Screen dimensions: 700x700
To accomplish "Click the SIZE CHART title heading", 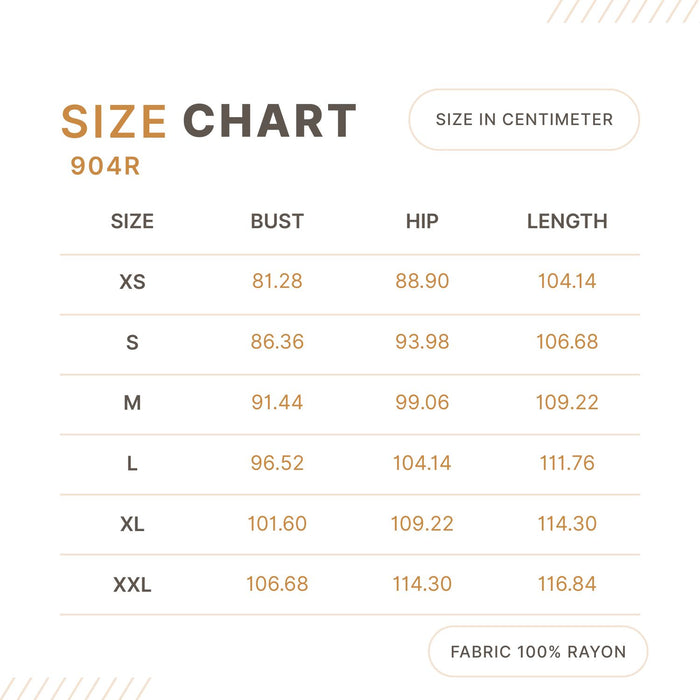I will [208, 121].
